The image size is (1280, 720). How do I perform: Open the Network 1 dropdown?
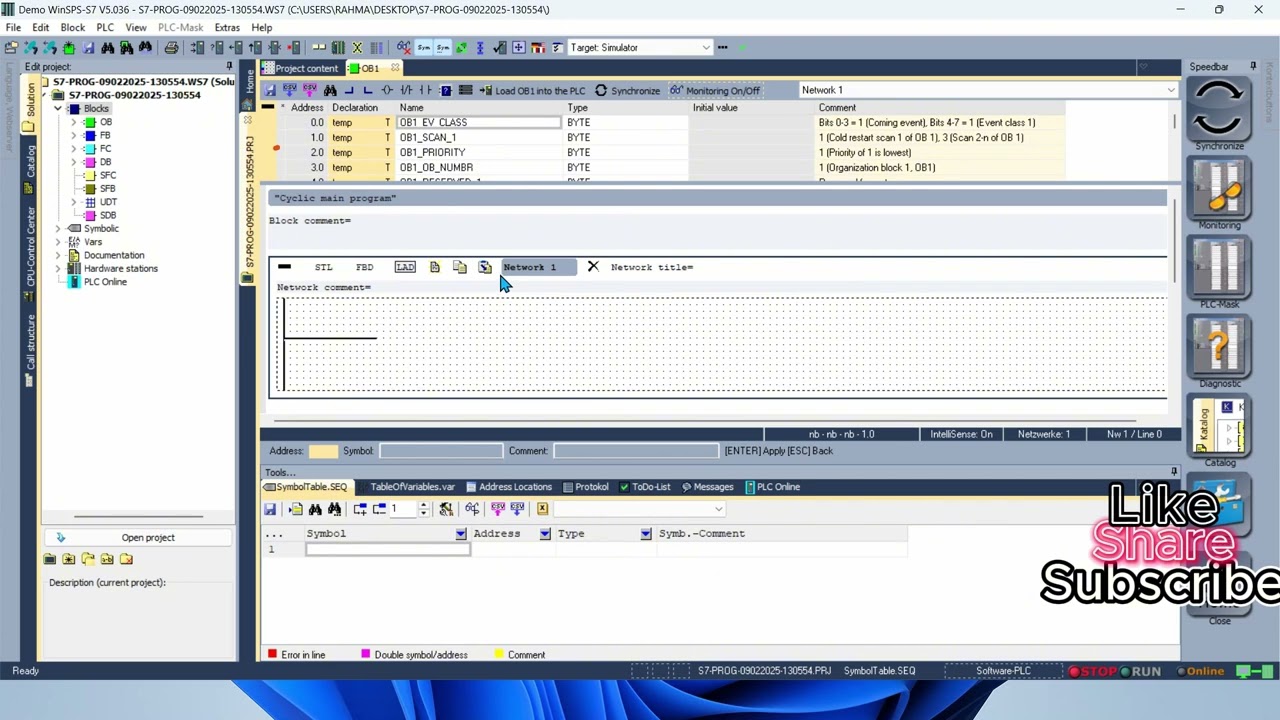pyautogui.click(x=1171, y=90)
